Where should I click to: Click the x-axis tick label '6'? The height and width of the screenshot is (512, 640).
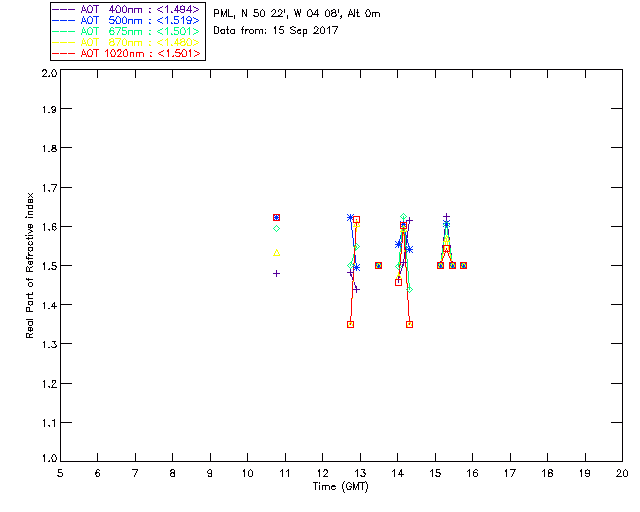98,473
